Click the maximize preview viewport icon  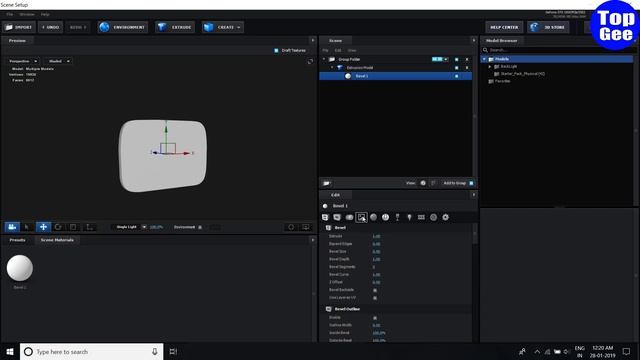click(310, 61)
